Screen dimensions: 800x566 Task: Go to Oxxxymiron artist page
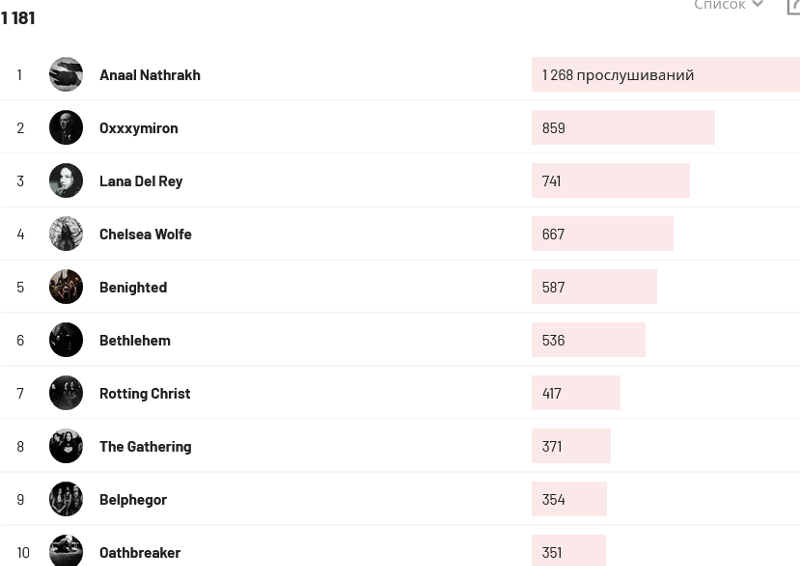coord(139,128)
